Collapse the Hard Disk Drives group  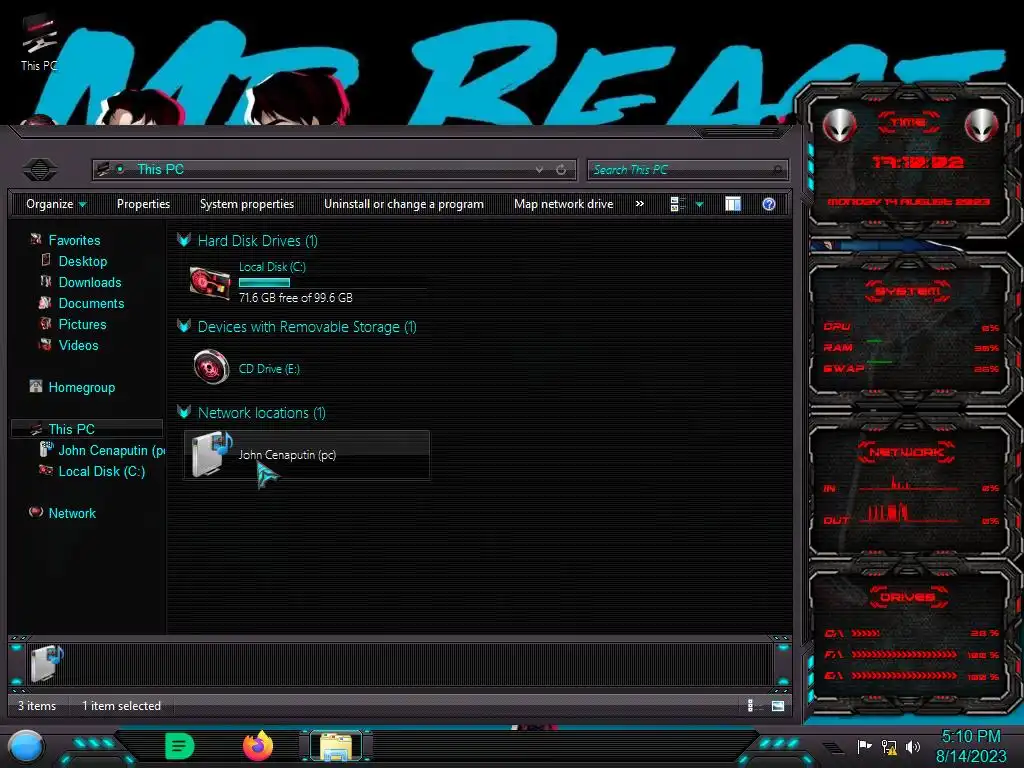[x=184, y=240]
